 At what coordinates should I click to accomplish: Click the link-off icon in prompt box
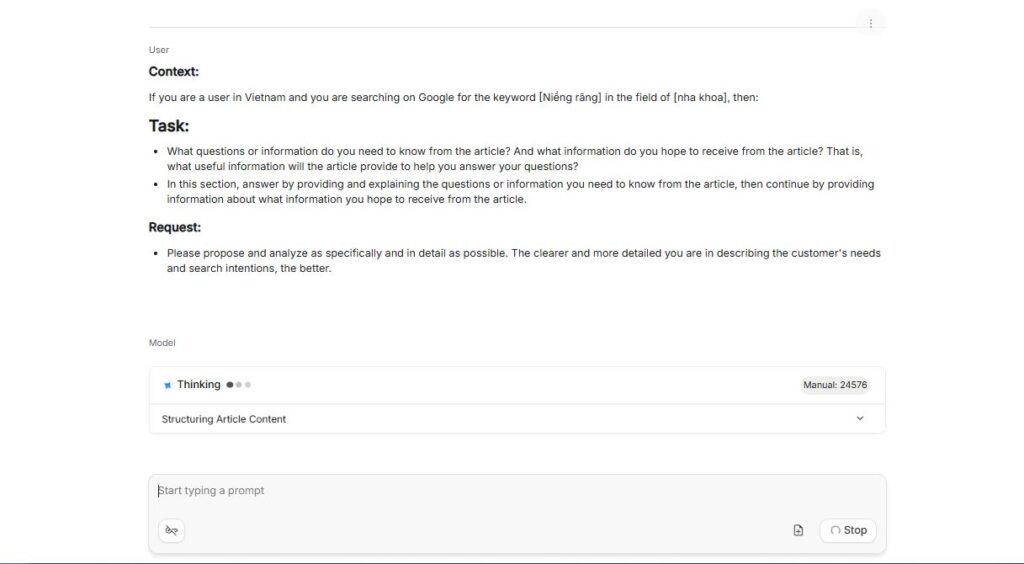(171, 531)
